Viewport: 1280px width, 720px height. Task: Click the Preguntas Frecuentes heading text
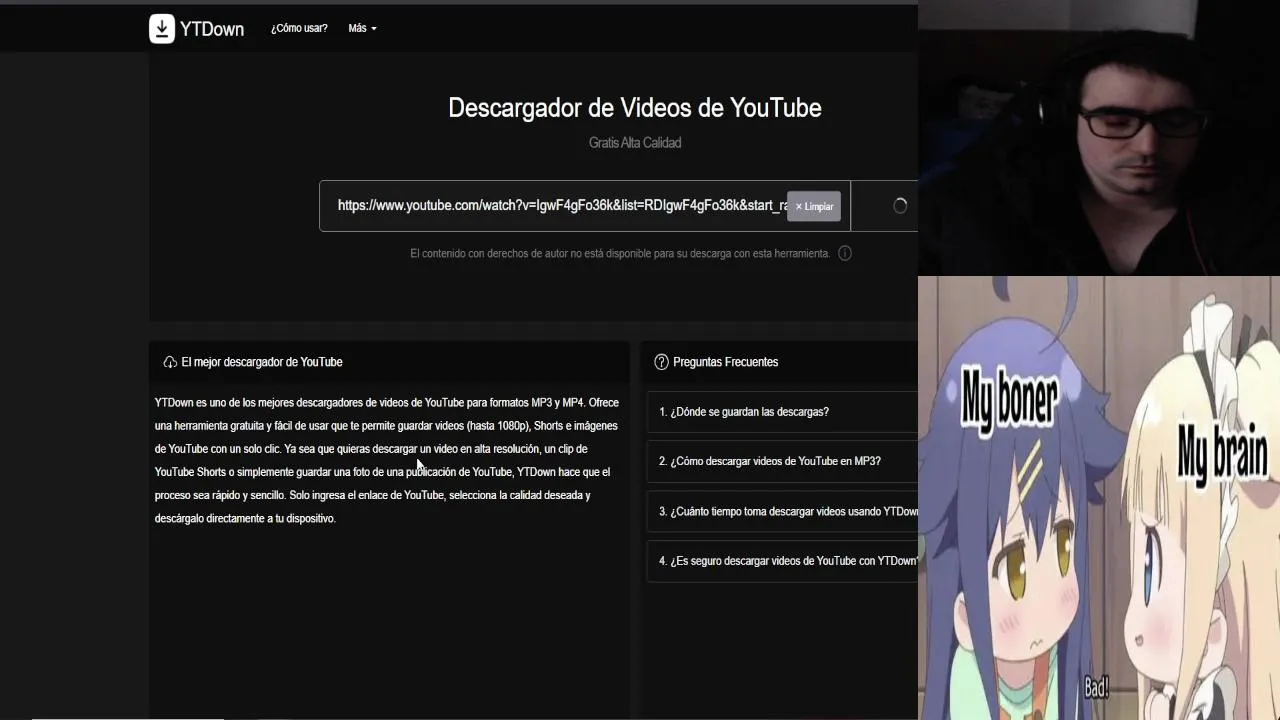726,362
